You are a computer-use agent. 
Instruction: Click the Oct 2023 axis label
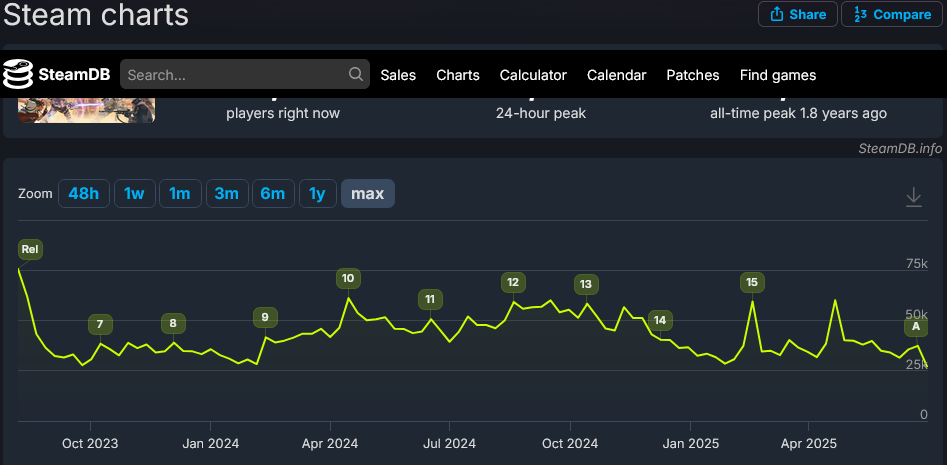click(90, 444)
